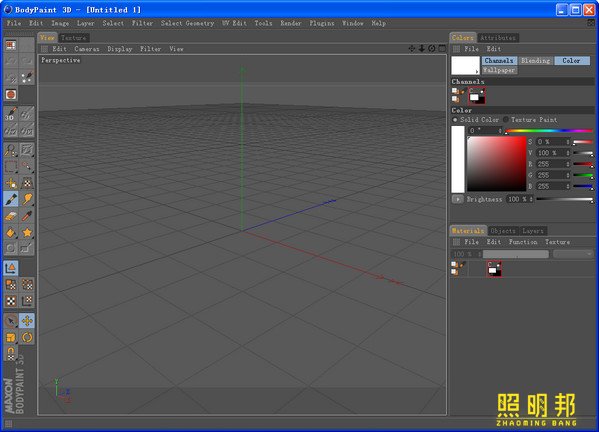The image size is (599, 432).
Task: Select the Fill bucket tool
Action: [11, 233]
